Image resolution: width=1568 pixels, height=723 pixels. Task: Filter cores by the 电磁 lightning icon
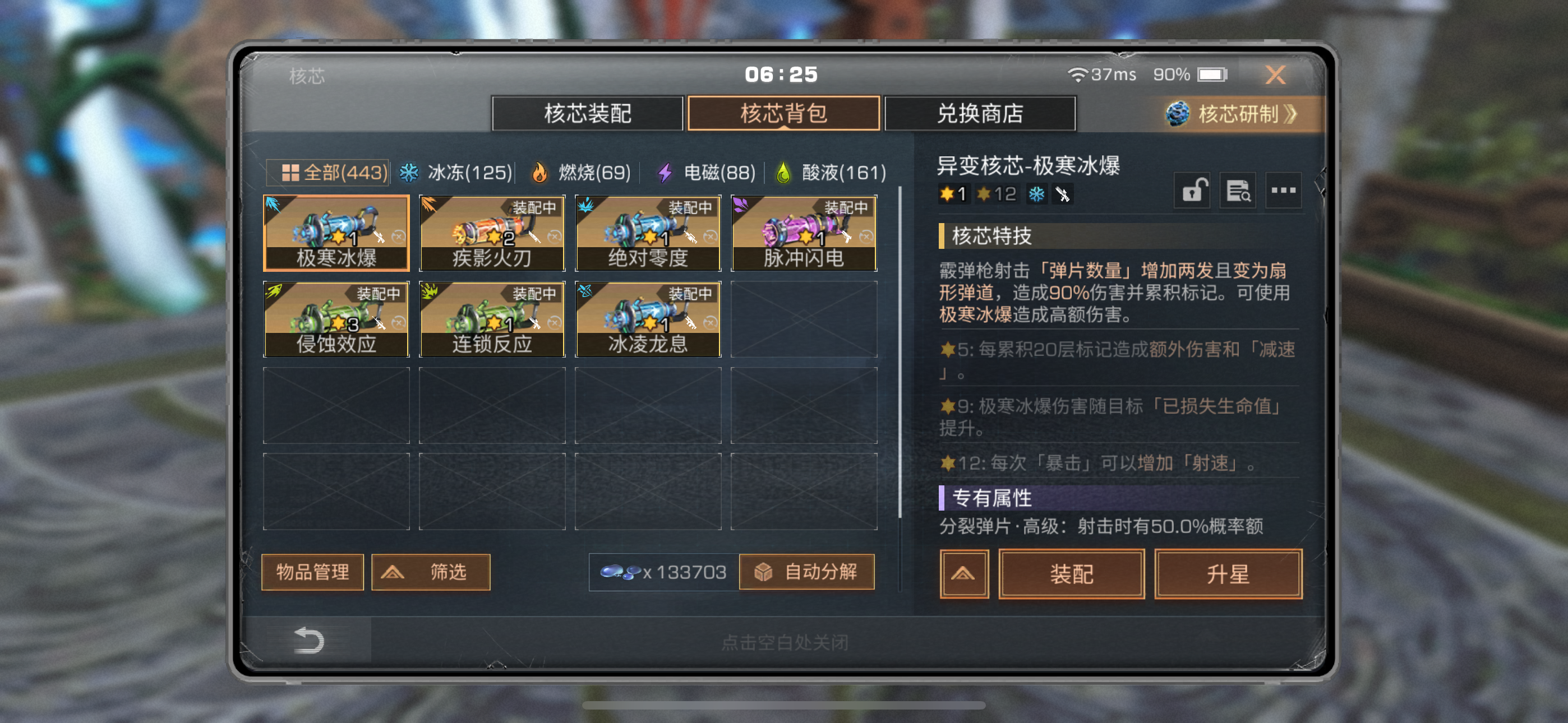[x=665, y=173]
